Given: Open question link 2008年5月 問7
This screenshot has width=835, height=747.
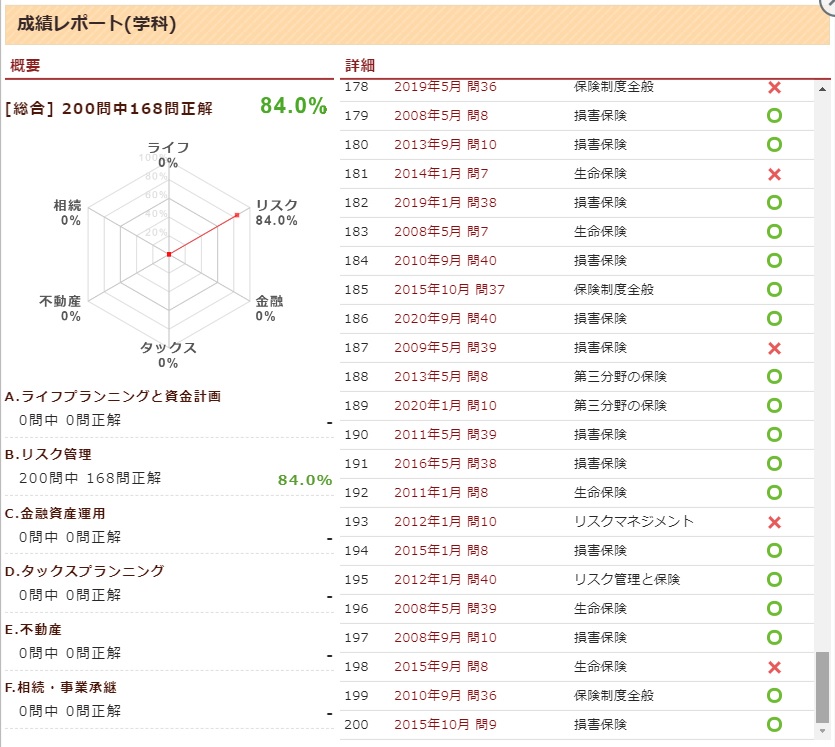Looking at the screenshot, I should click(x=441, y=232).
